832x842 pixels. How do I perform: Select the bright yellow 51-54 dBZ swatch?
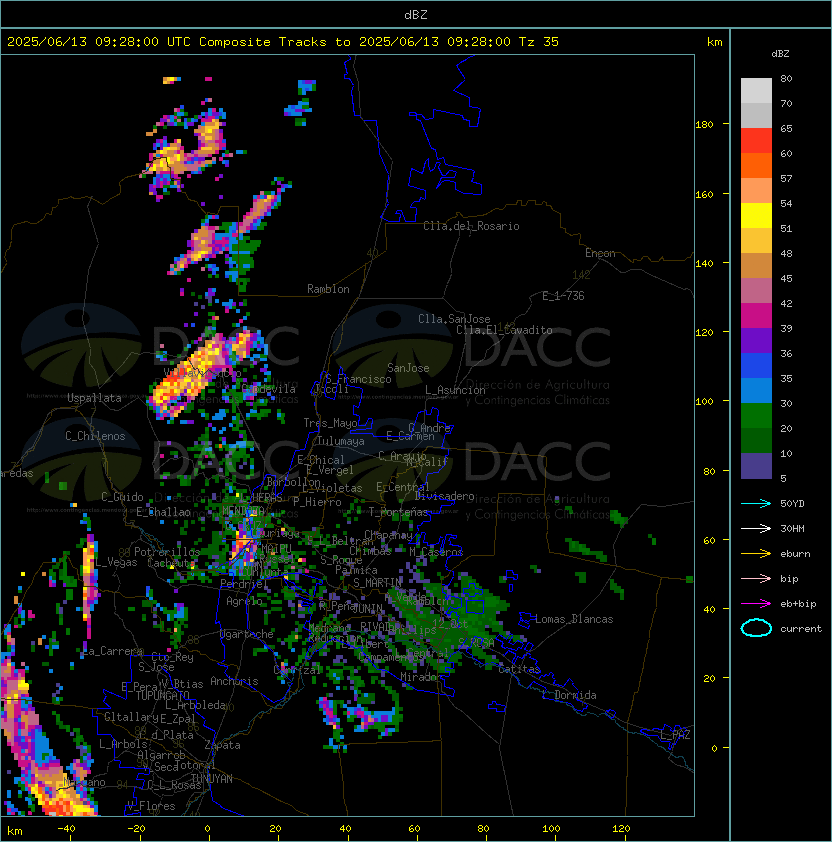coord(756,216)
